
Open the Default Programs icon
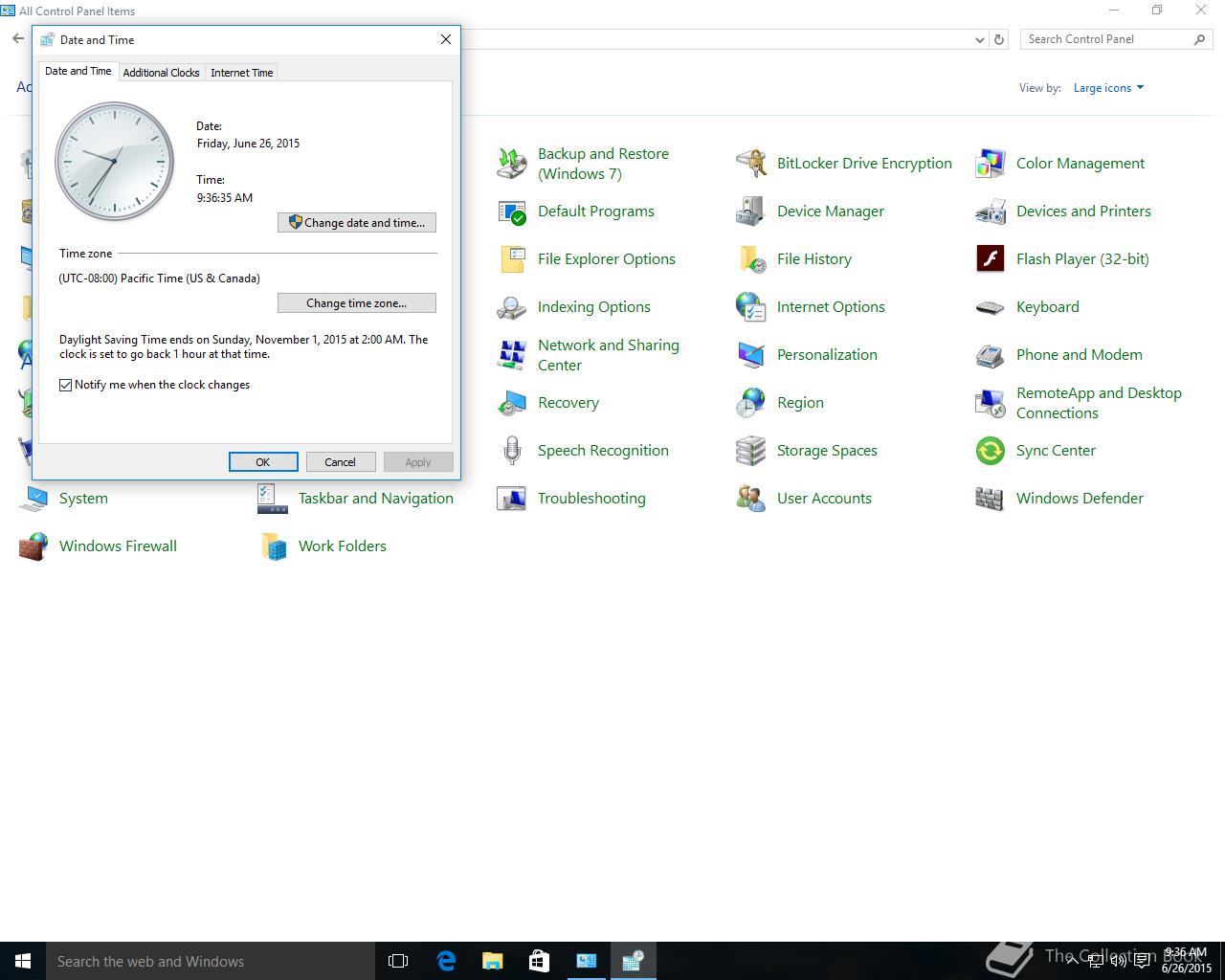pos(512,212)
